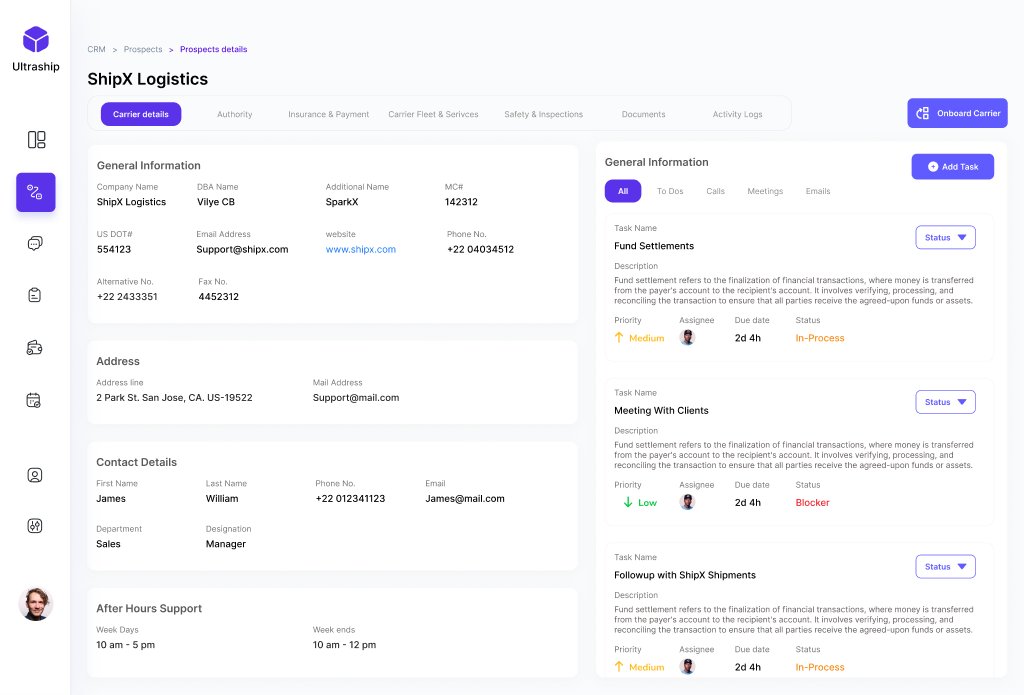
Task: Click the Alternative No. +22 2433351
Action: pos(127,297)
